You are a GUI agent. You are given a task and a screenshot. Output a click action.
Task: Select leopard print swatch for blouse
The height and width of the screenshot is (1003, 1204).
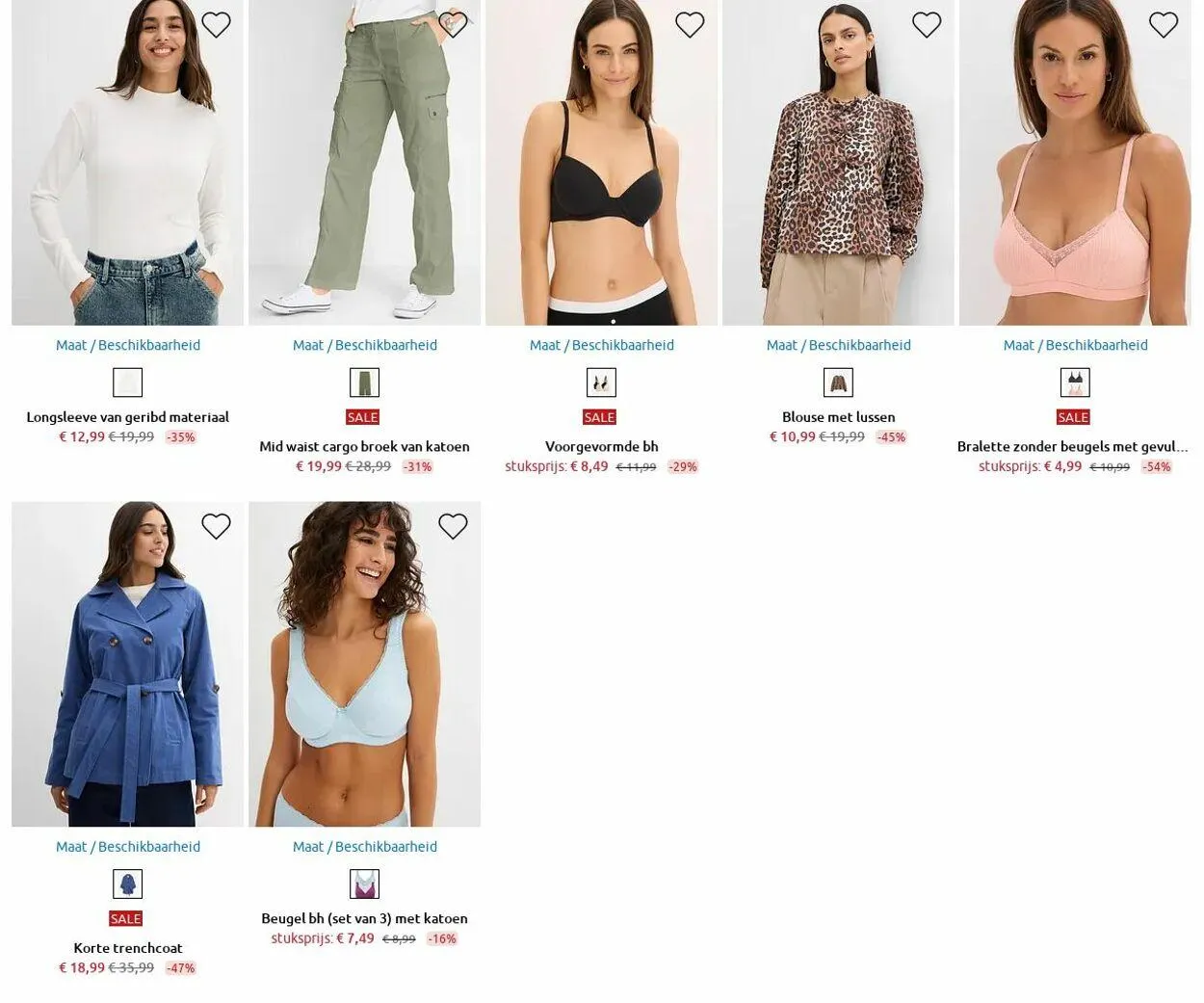(x=838, y=383)
